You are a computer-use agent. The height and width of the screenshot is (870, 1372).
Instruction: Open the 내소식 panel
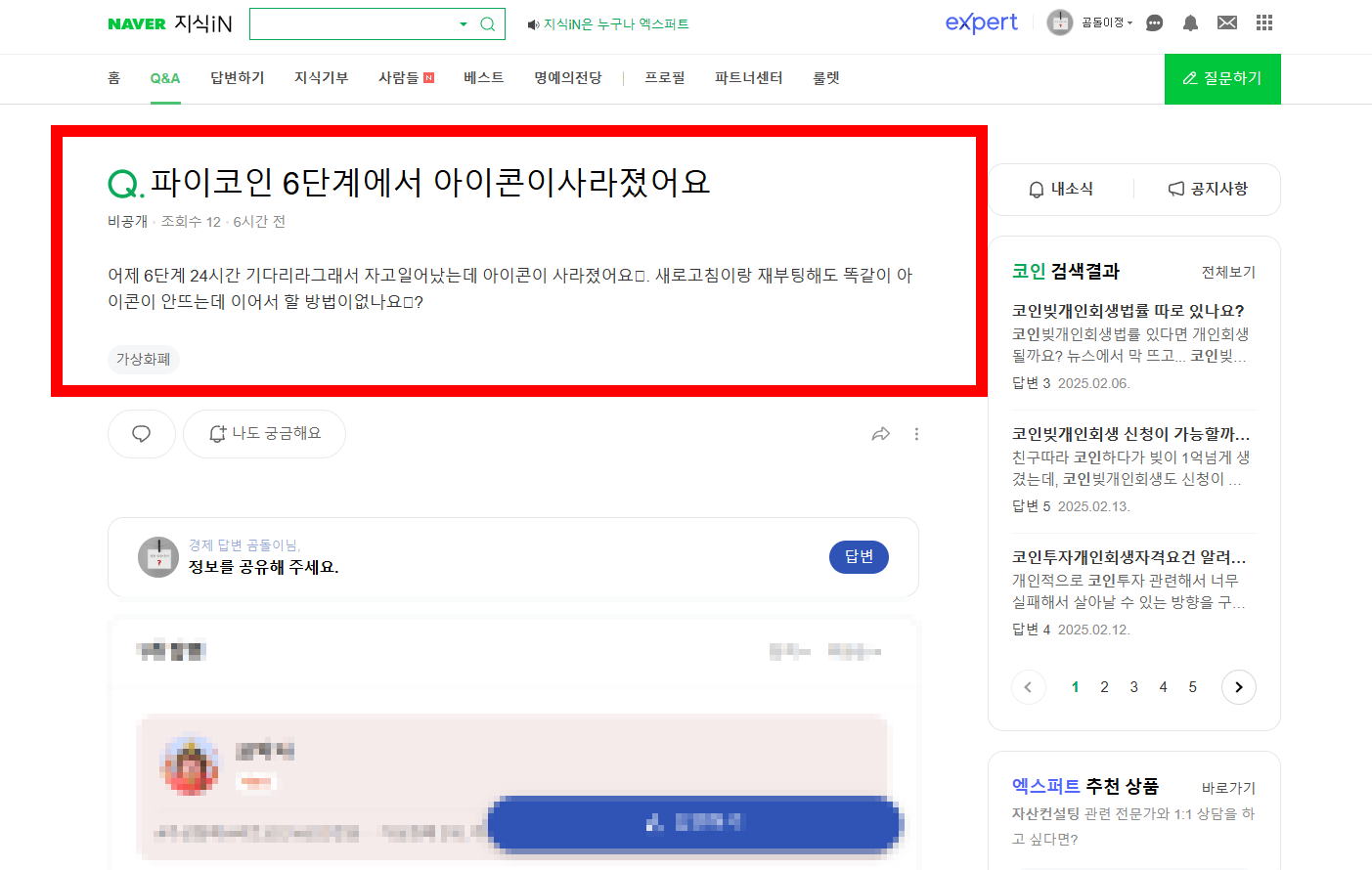click(1061, 190)
